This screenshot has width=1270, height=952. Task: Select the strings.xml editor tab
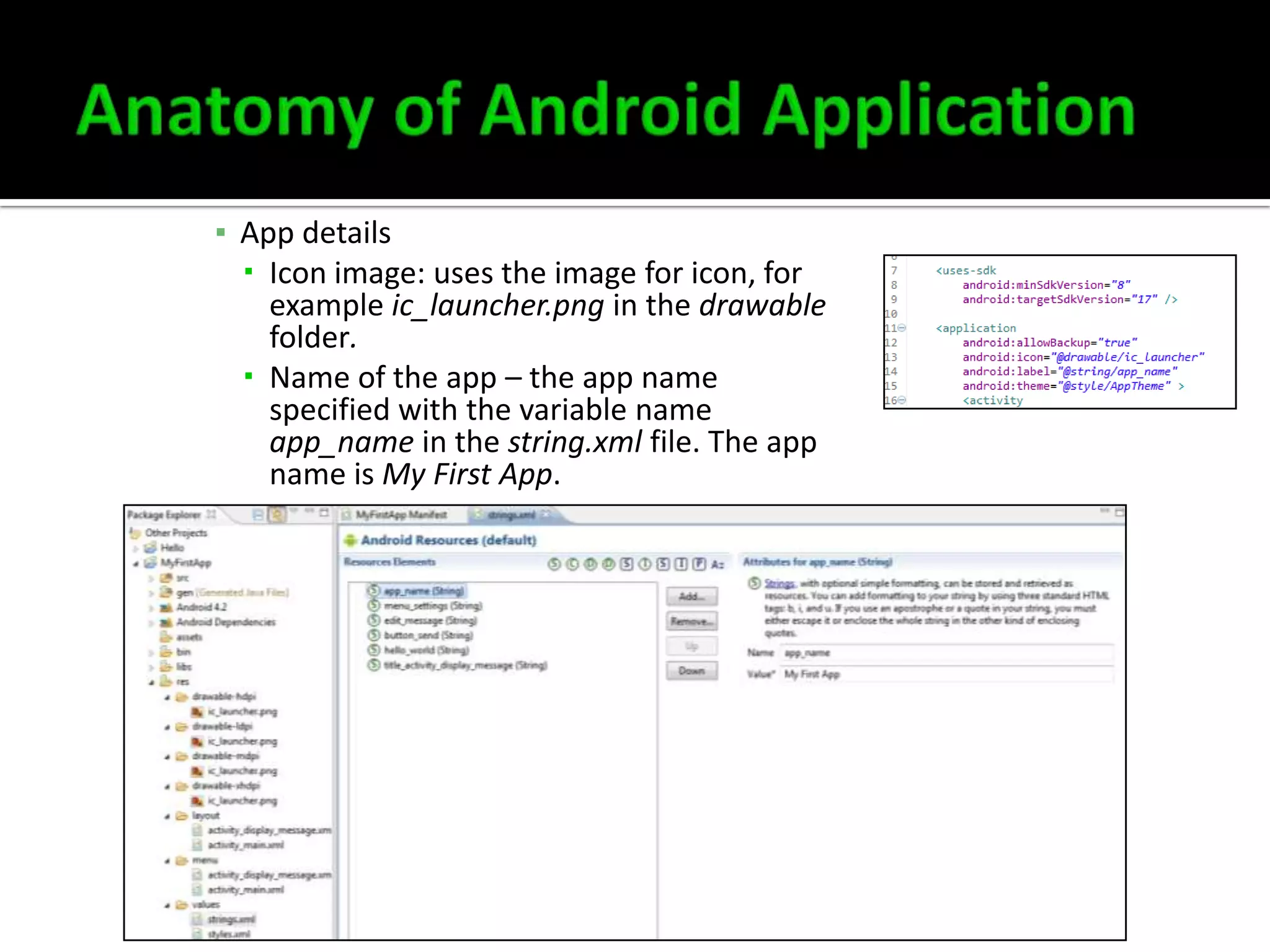pos(511,515)
